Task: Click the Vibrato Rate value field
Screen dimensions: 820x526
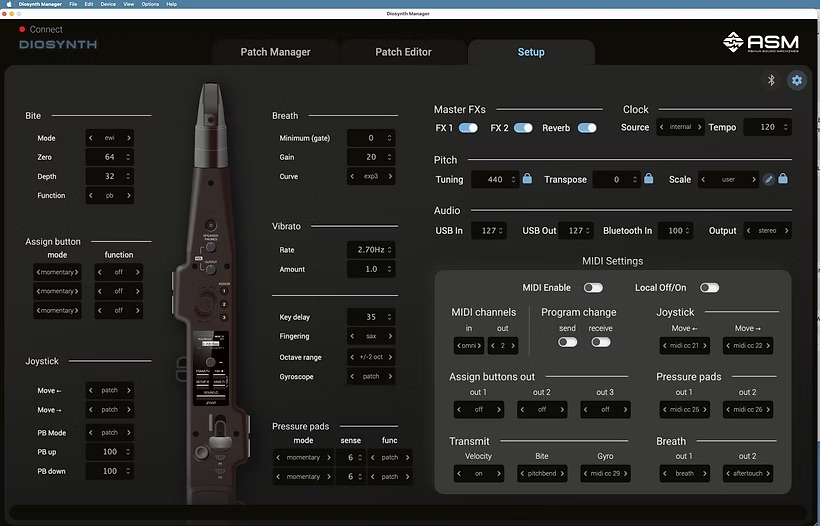Action: coord(371,250)
